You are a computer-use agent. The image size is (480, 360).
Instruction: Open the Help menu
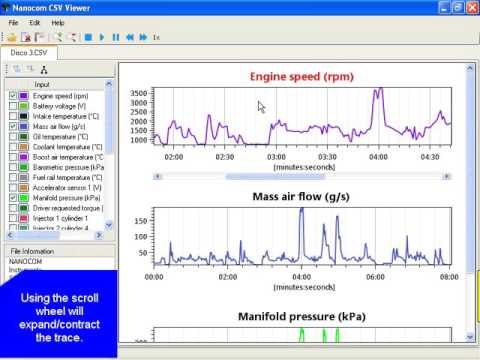[58, 23]
